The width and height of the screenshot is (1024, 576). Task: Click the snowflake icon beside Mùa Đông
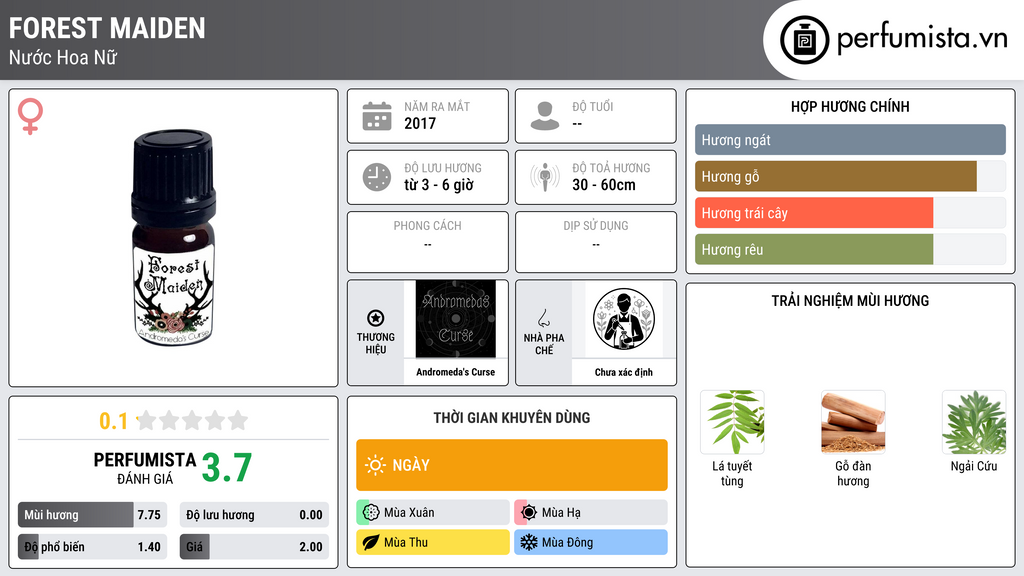[529, 542]
